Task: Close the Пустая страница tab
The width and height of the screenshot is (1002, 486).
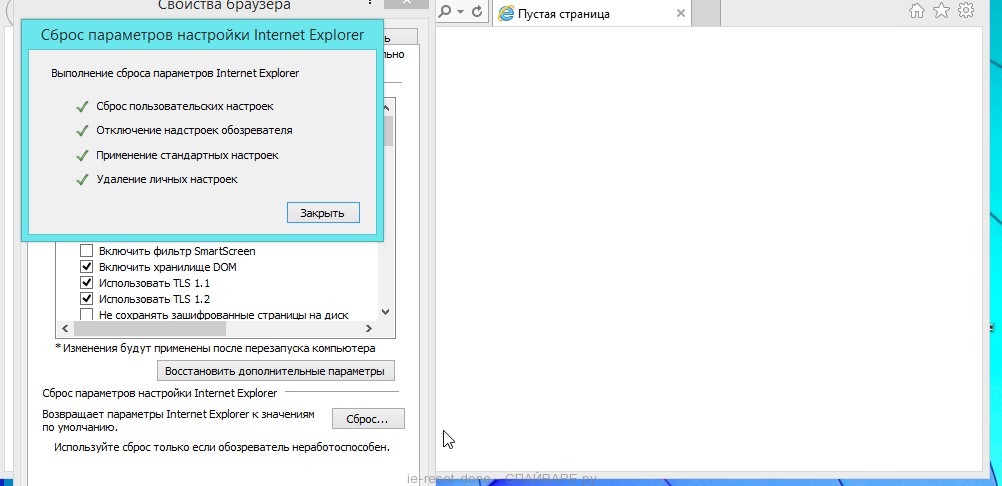Action: pos(681,13)
